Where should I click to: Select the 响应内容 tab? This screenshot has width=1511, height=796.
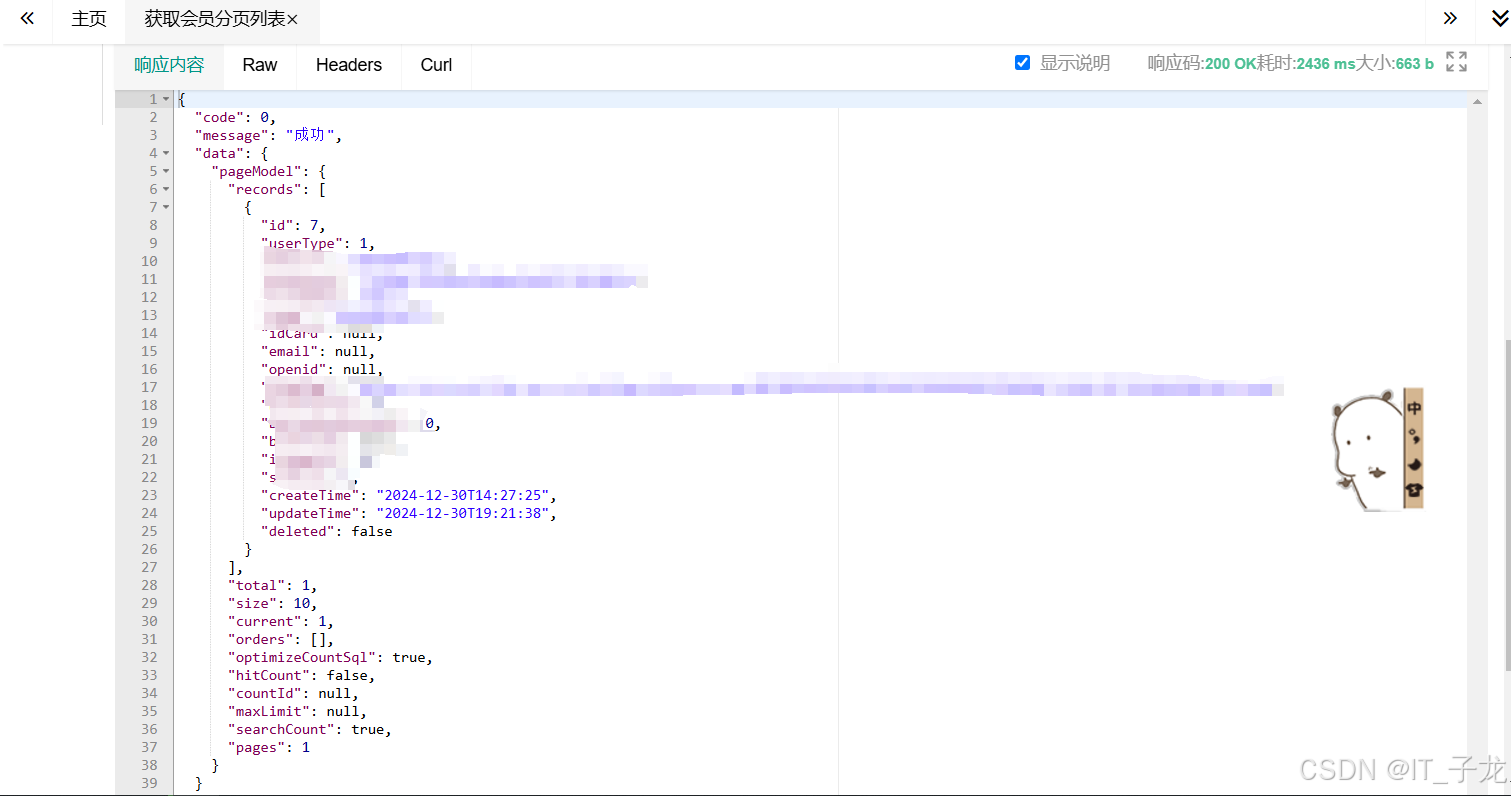click(167, 65)
